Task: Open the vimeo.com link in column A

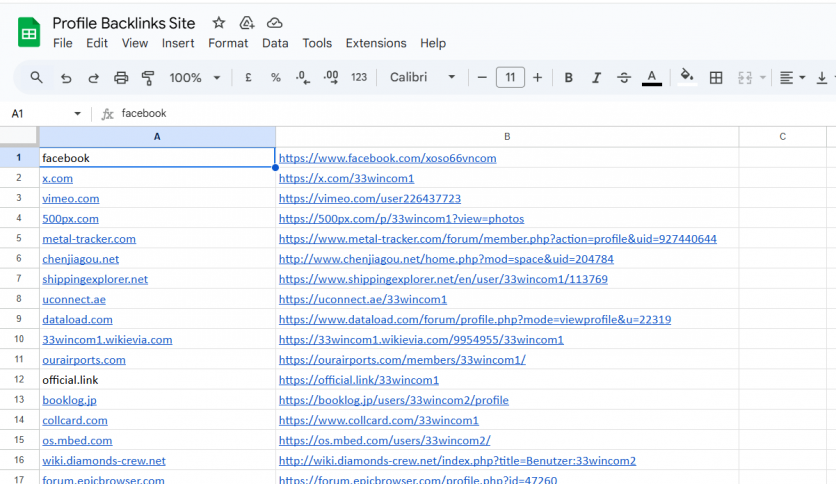Action: click(71, 199)
